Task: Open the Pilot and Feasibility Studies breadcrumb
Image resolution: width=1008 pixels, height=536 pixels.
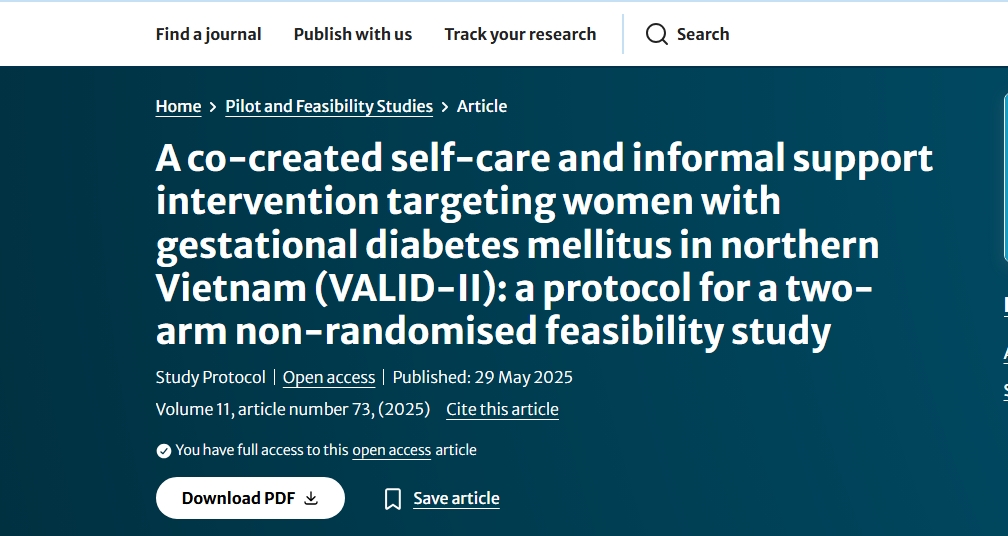Action: pos(329,106)
